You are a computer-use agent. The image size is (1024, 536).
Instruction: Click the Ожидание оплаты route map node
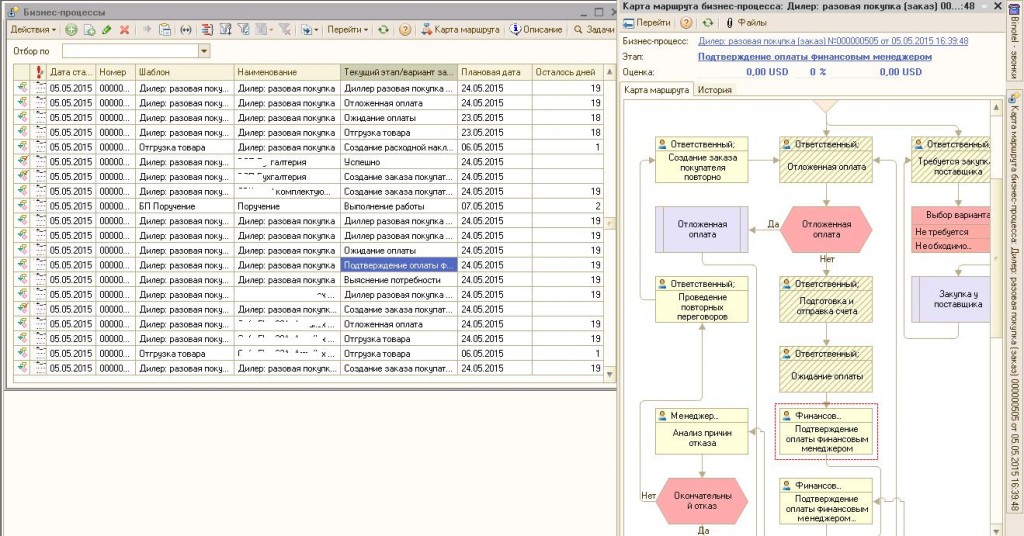[826, 370]
